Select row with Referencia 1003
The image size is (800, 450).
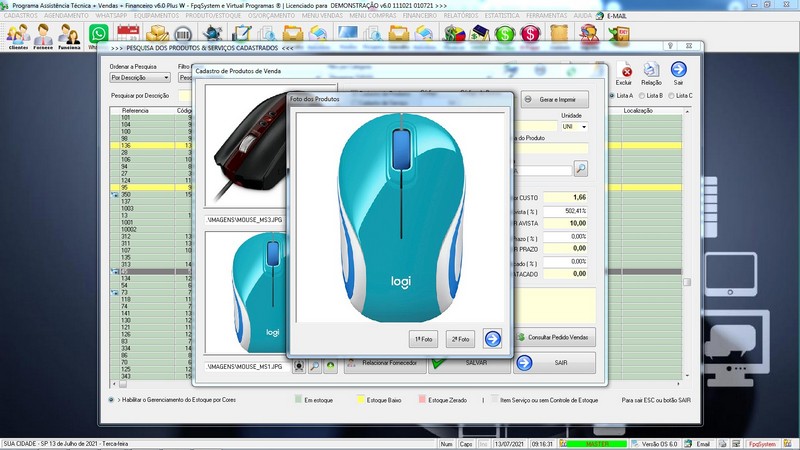[151, 208]
